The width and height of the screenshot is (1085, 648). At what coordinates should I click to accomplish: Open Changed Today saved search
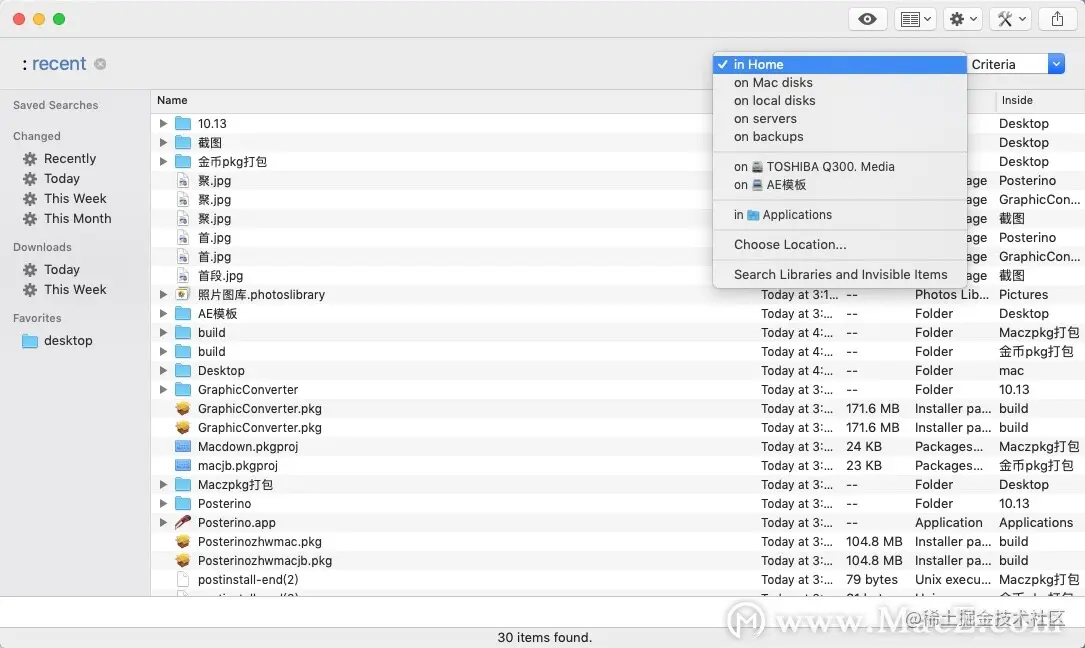[x=62, y=179]
